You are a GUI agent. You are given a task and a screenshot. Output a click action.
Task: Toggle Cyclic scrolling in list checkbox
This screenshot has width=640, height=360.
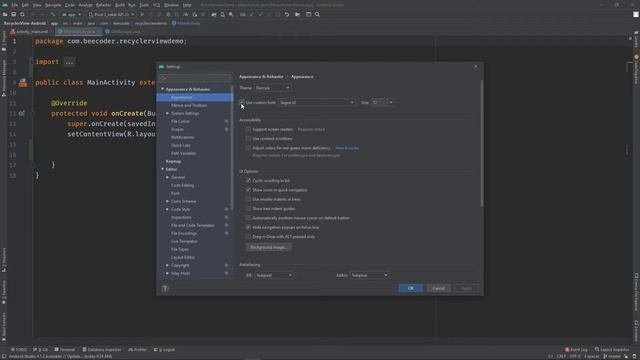(248, 180)
